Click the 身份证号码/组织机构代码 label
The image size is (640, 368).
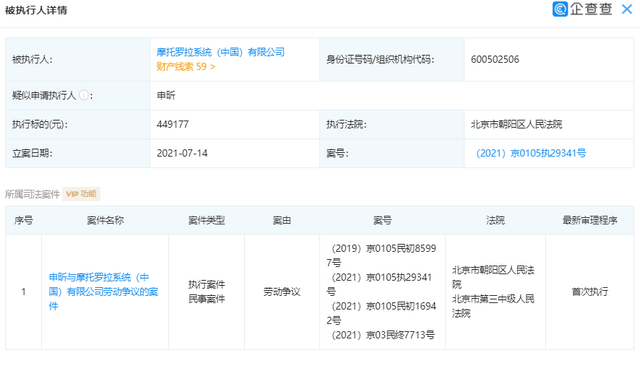380,60
